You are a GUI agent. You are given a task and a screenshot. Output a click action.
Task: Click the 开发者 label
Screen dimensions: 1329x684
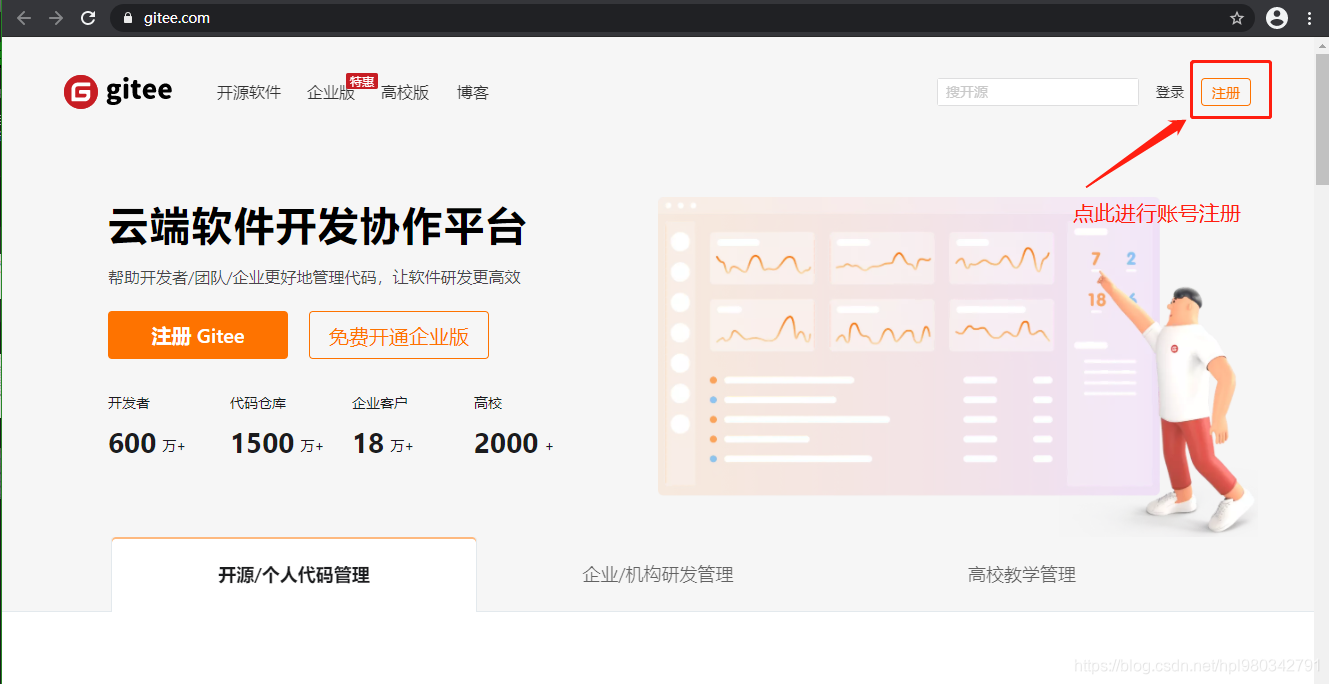(129, 403)
